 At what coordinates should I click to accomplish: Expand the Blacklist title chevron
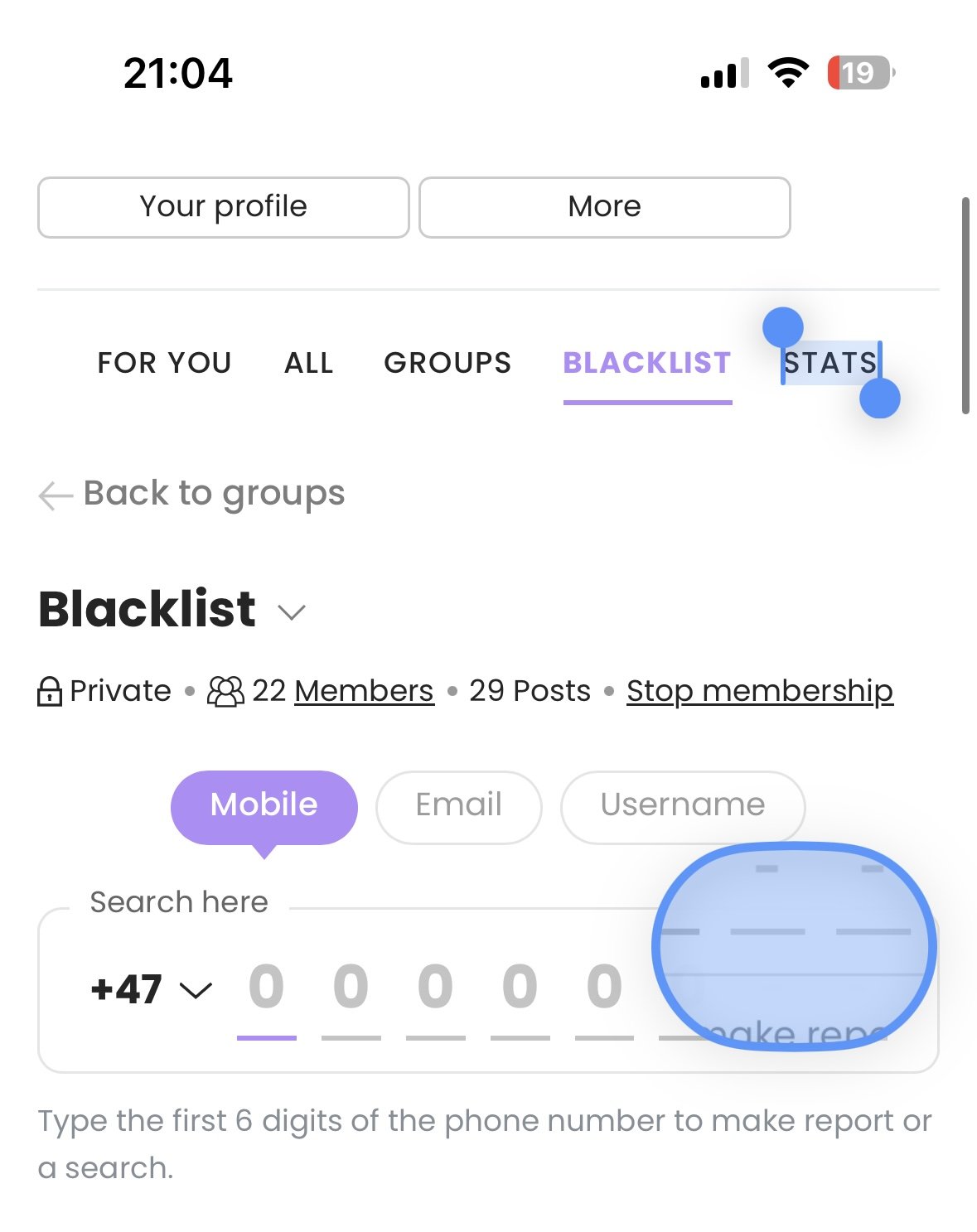click(x=292, y=612)
